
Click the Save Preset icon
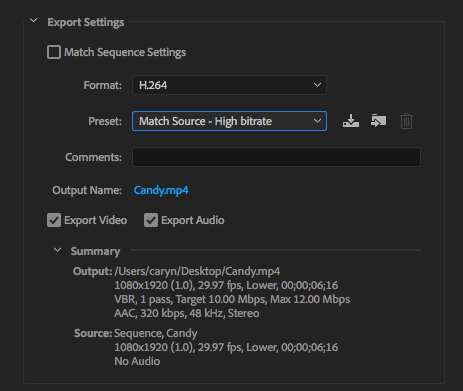pos(351,121)
